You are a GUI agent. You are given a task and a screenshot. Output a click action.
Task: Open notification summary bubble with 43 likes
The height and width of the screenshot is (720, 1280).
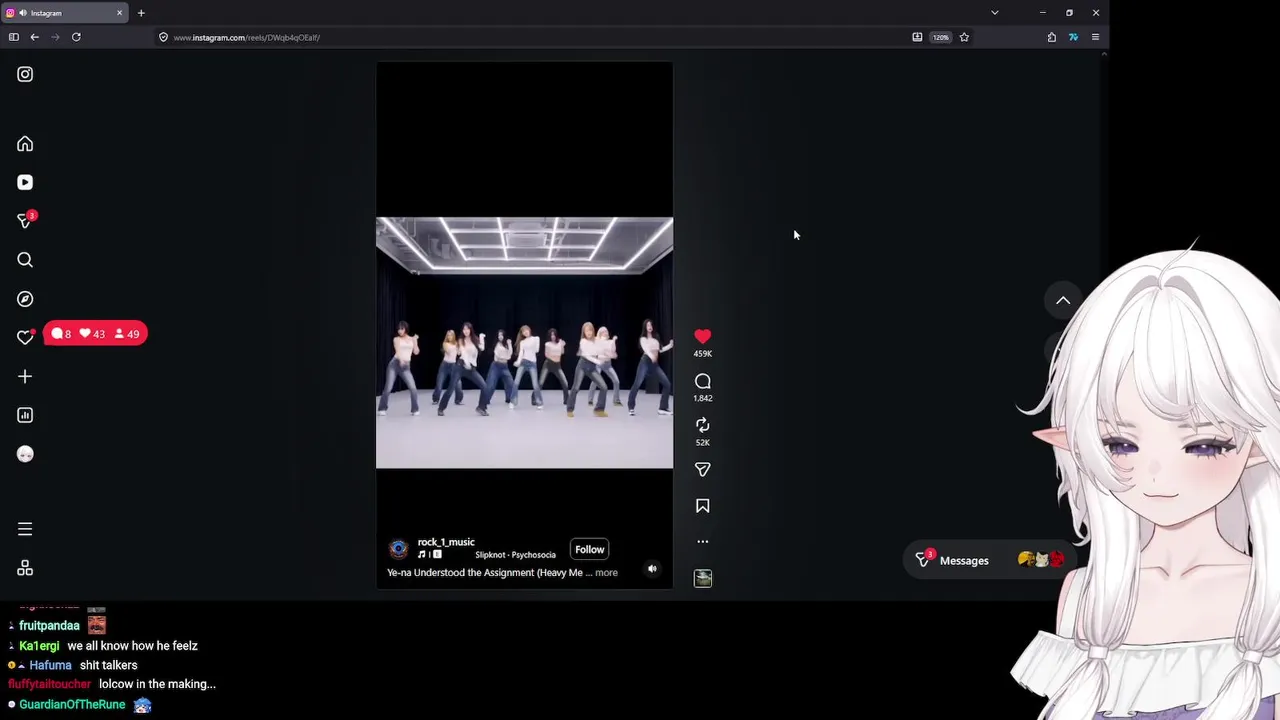click(95, 334)
